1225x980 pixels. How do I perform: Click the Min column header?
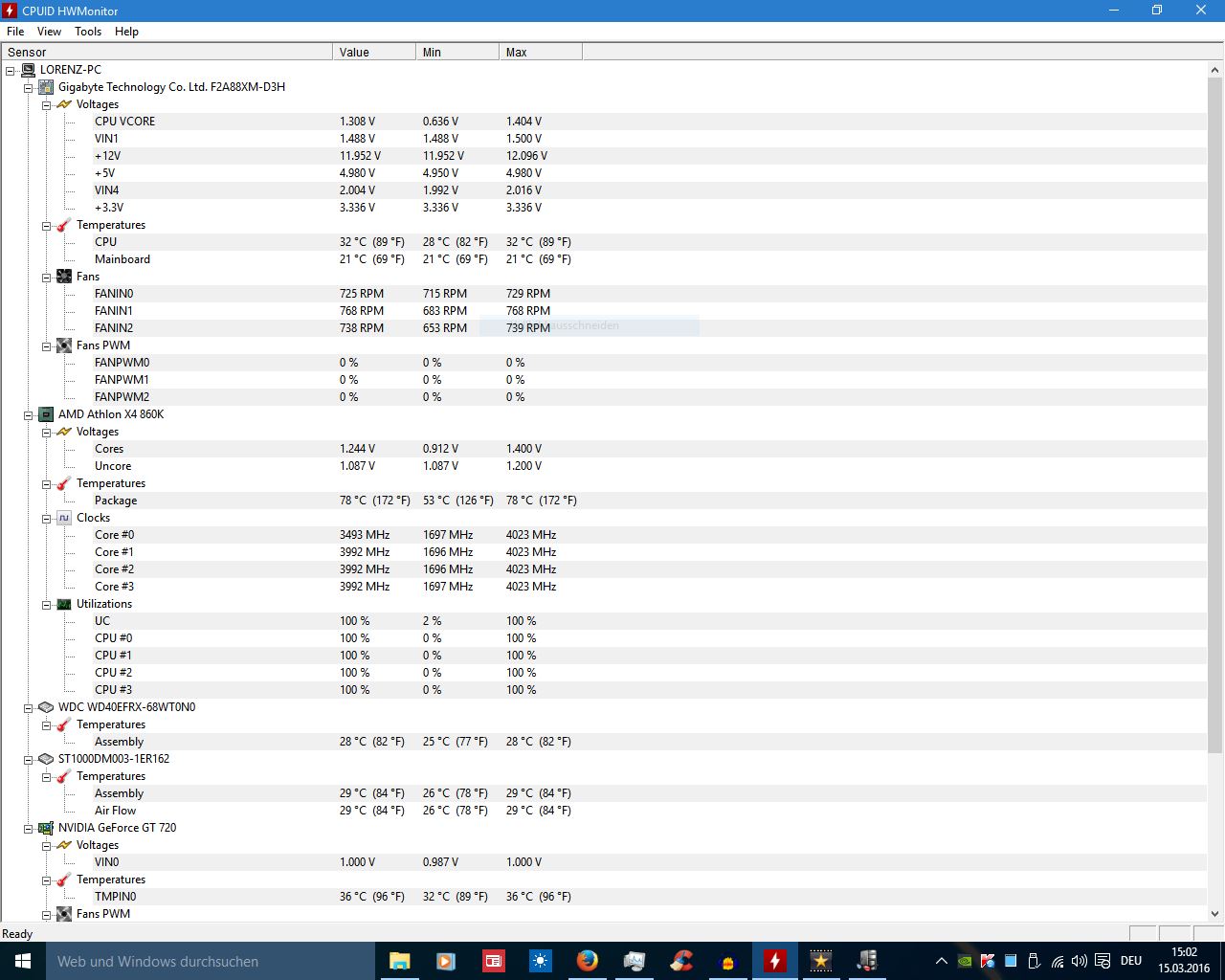click(457, 52)
